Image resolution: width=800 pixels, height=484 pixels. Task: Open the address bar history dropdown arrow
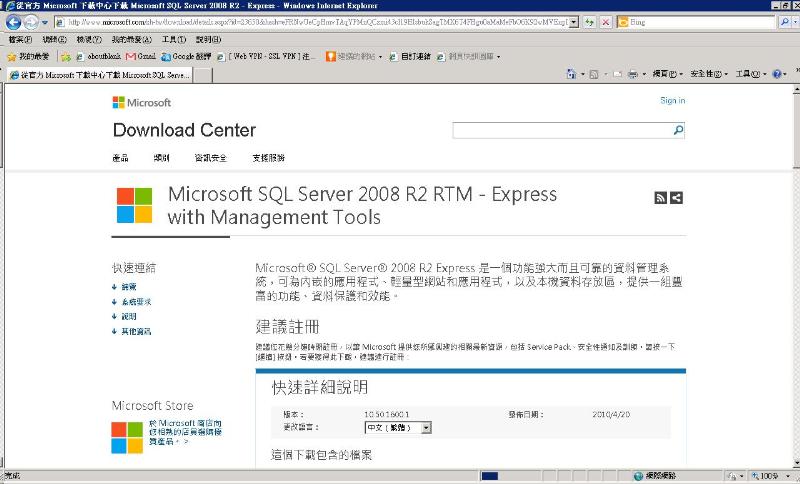point(574,22)
